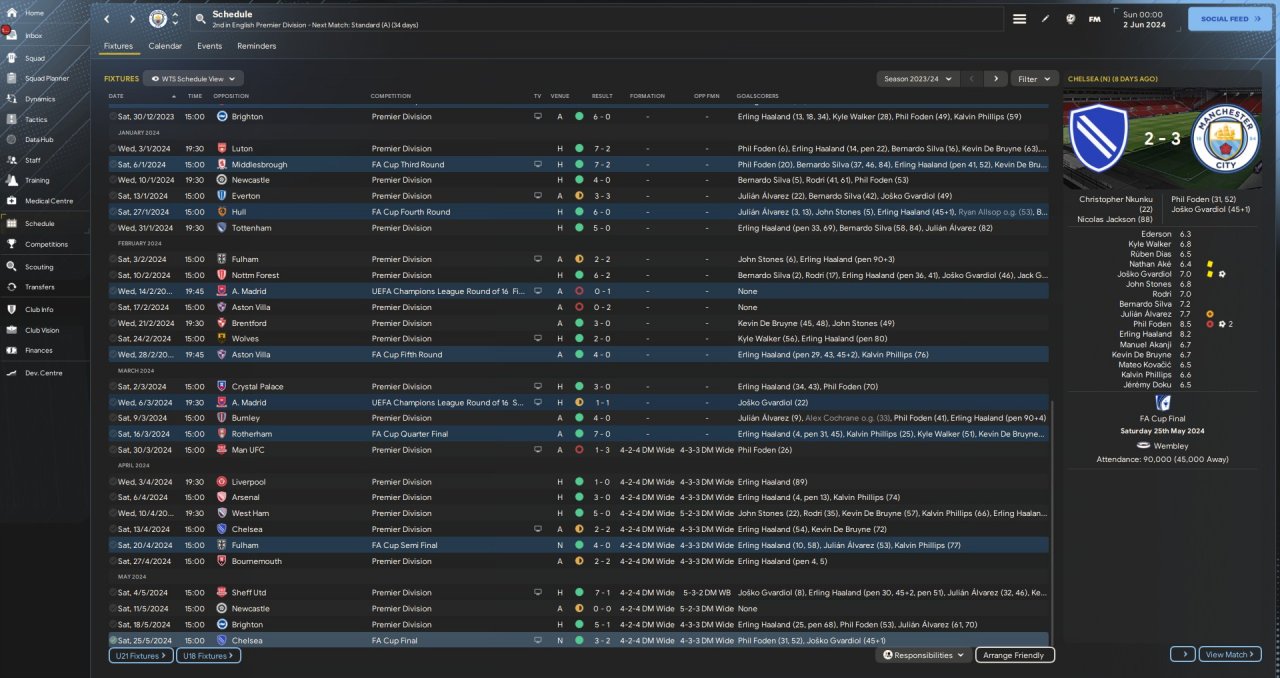Select the radio button for Chelsea FA Cup Final
Screen dimensions: 1280x678
pos(113,640)
